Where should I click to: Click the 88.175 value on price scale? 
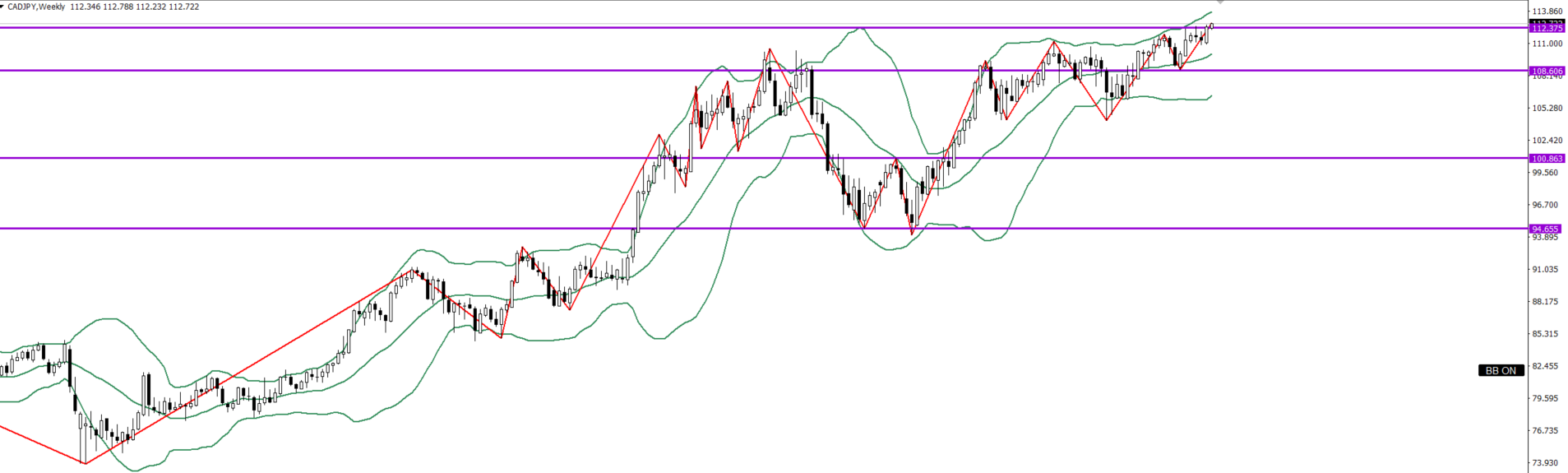click(1546, 302)
